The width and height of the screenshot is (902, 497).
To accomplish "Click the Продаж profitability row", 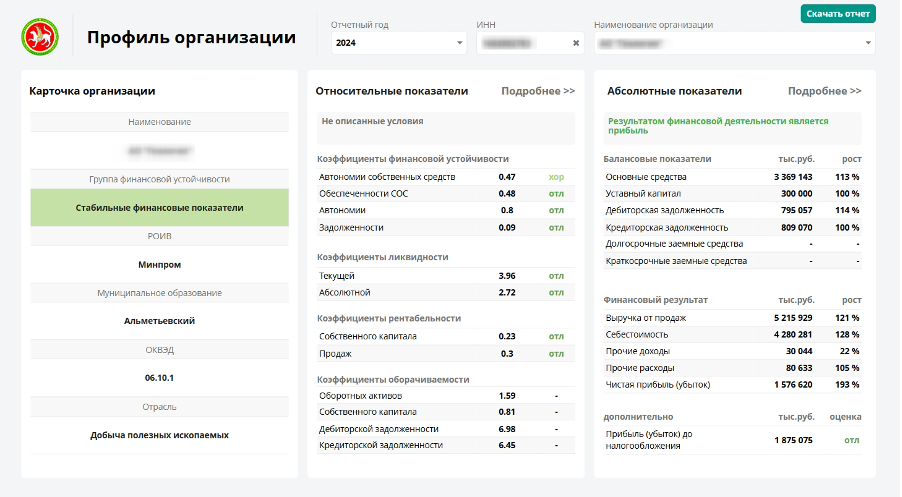I will (446, 354).
